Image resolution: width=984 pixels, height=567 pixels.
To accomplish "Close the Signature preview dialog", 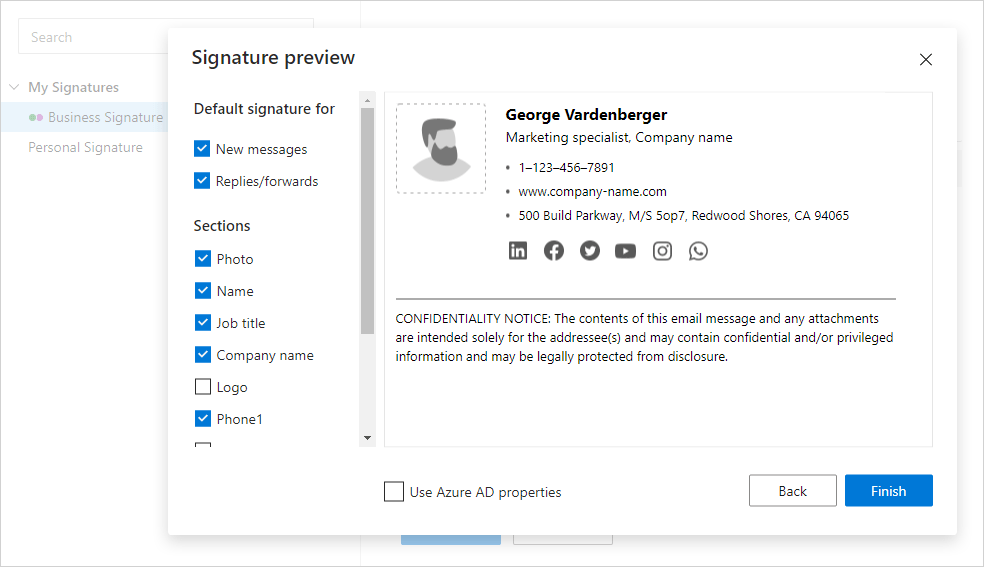I will point(926,60).
